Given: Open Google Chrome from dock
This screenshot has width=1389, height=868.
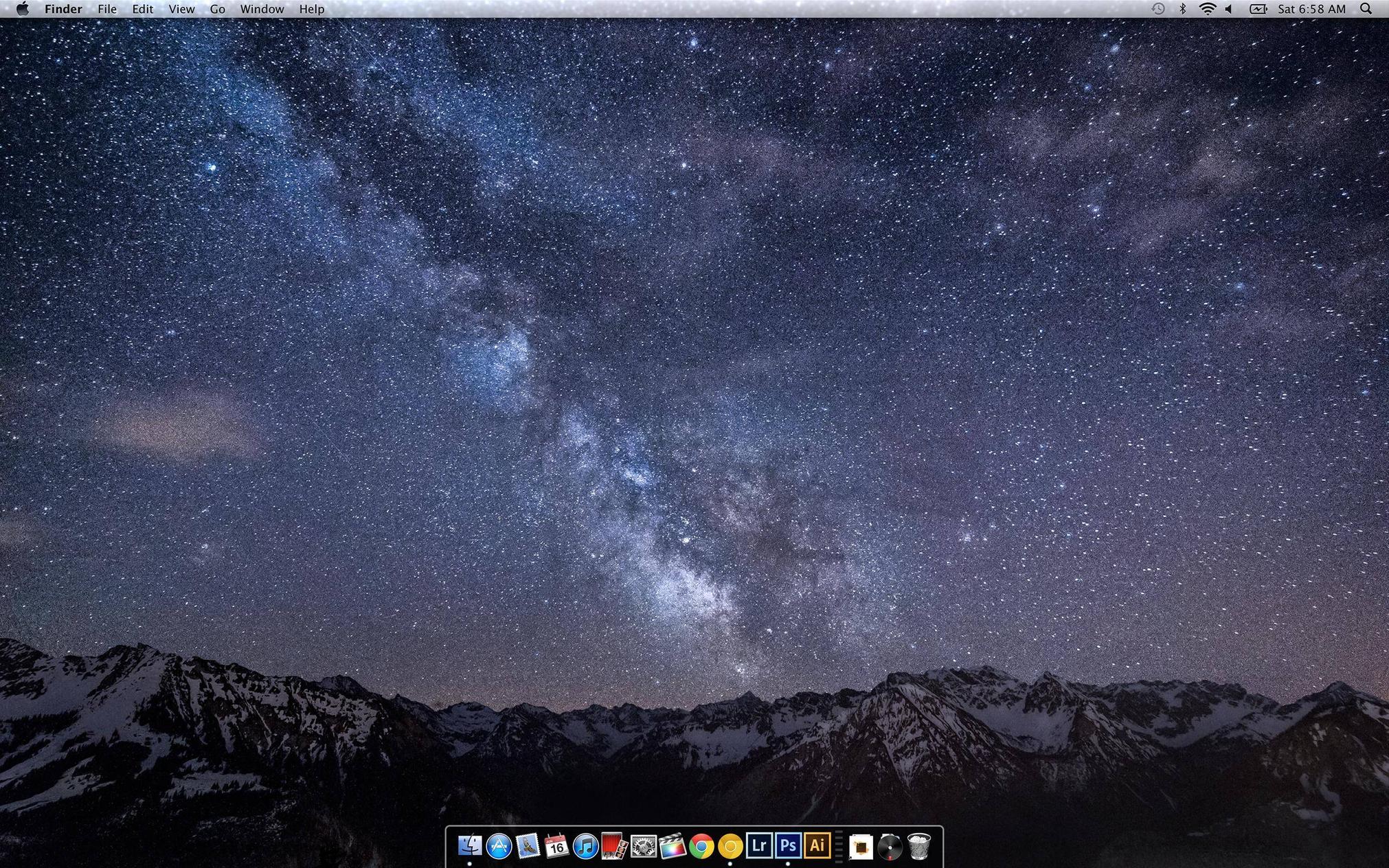Looking at the screenshot, I should pyautogui.click(x=701, y=846).
